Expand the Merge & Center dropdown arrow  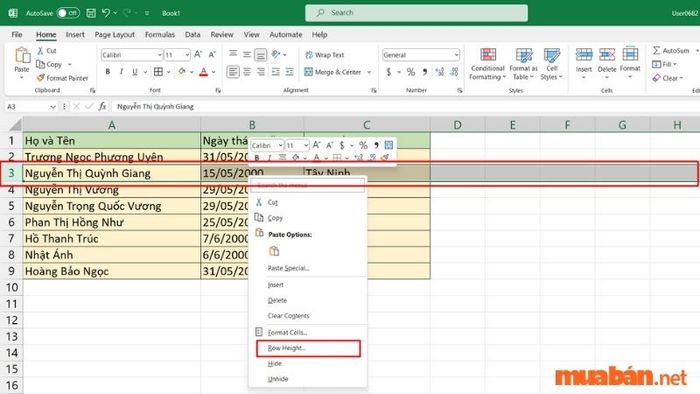[369, 72]
